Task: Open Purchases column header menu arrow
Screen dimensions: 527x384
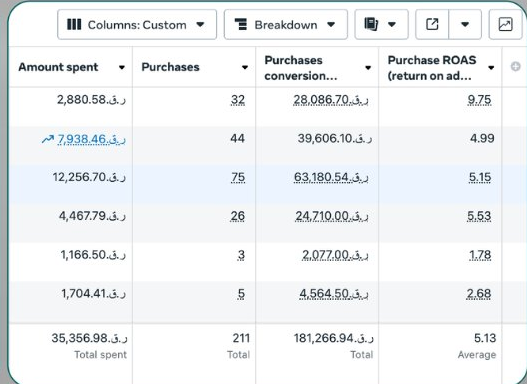Action: pos(245,68)
